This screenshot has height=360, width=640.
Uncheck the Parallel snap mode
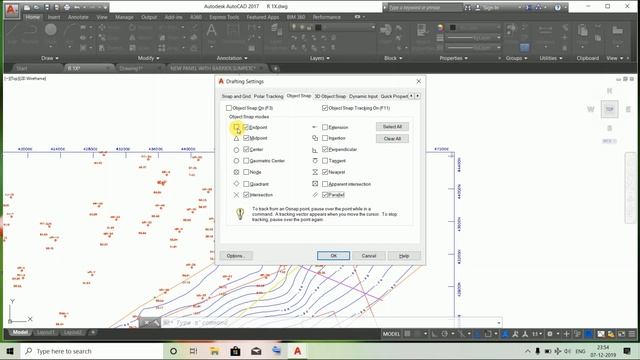pyautogui.click(x=325, y=195)
